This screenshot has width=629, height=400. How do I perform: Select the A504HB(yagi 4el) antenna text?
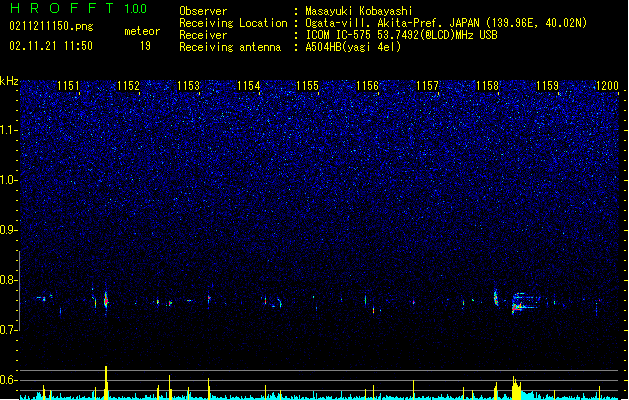[x=353, y=47]
